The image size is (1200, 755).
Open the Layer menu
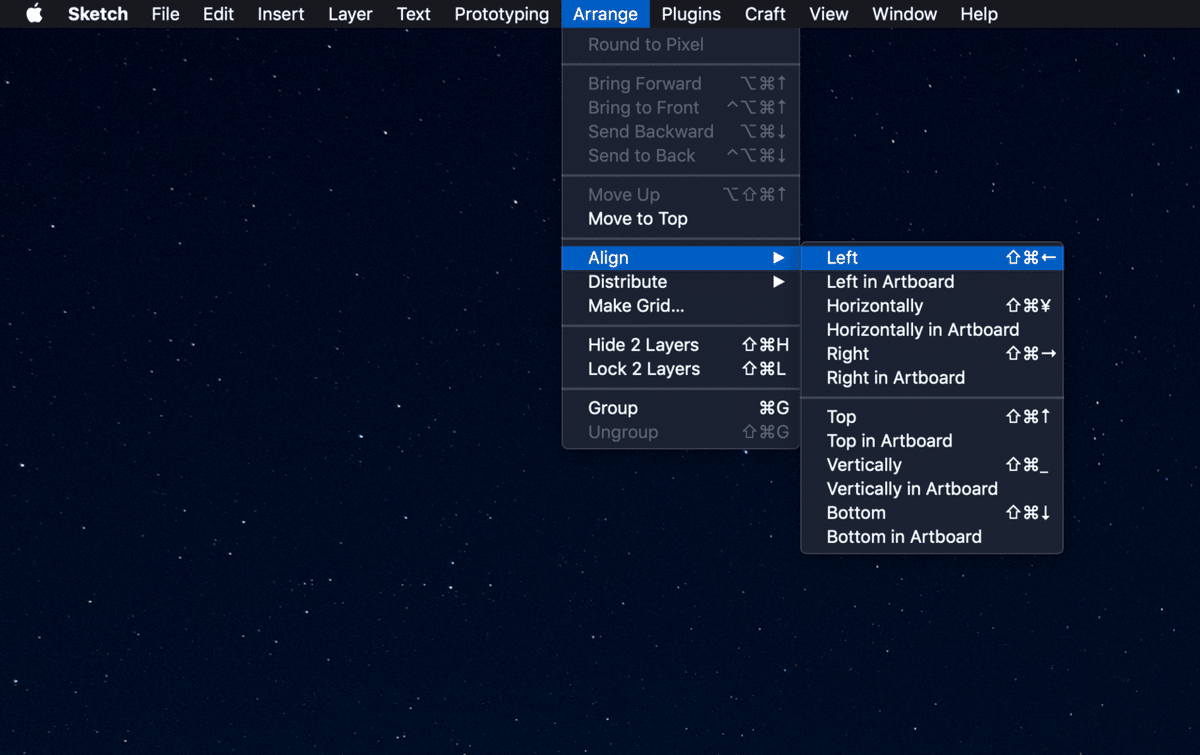[350, 14]
